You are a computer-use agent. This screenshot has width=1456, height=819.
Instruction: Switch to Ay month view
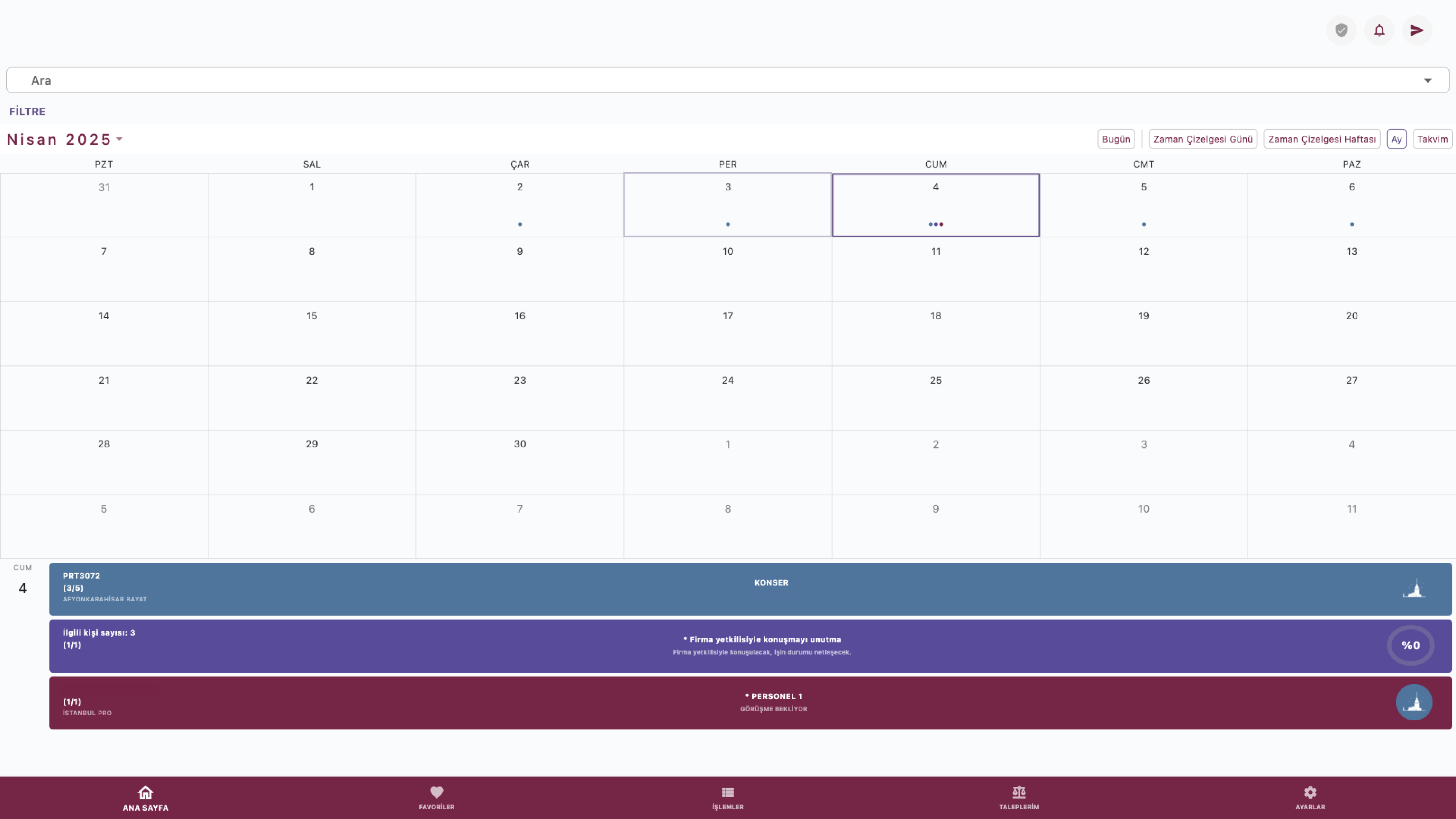pos(1396,139)
